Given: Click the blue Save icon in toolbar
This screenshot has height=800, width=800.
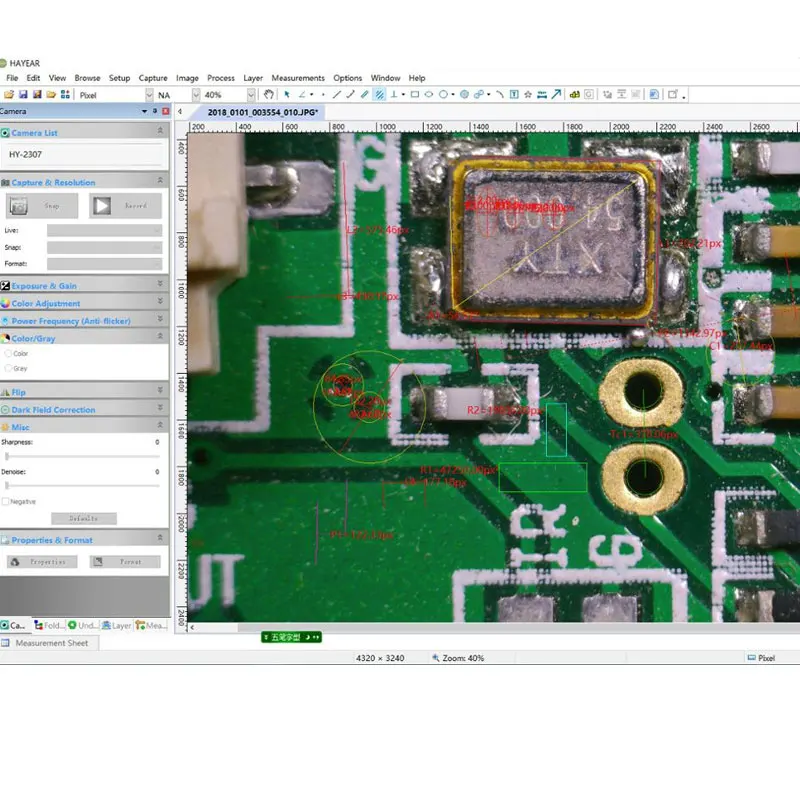Looking at the screenshot, I should click(23, 94).
